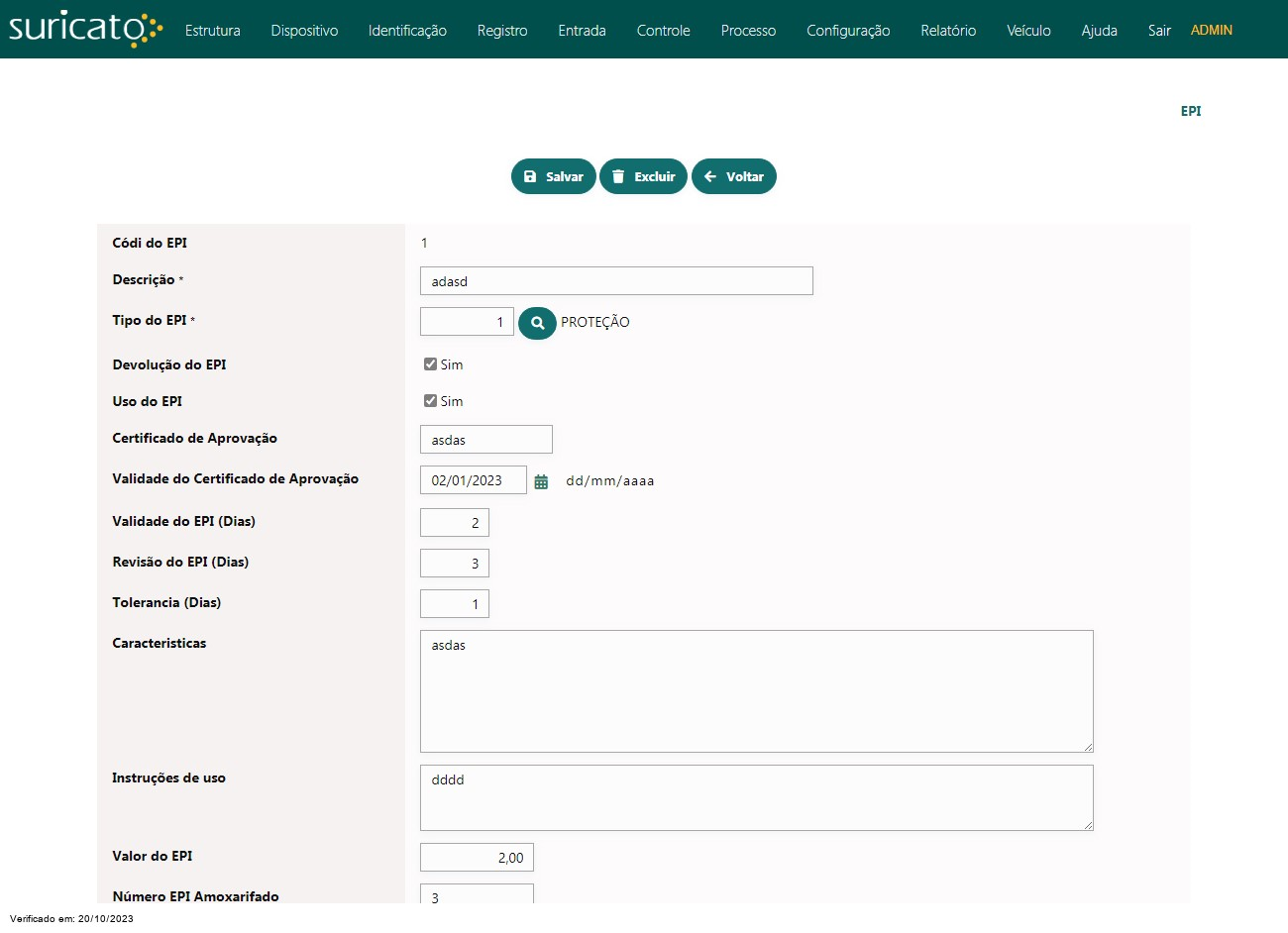Go back with the Voltar button
Viewport: 1288px width, 933px height.
tap(733, 176)
